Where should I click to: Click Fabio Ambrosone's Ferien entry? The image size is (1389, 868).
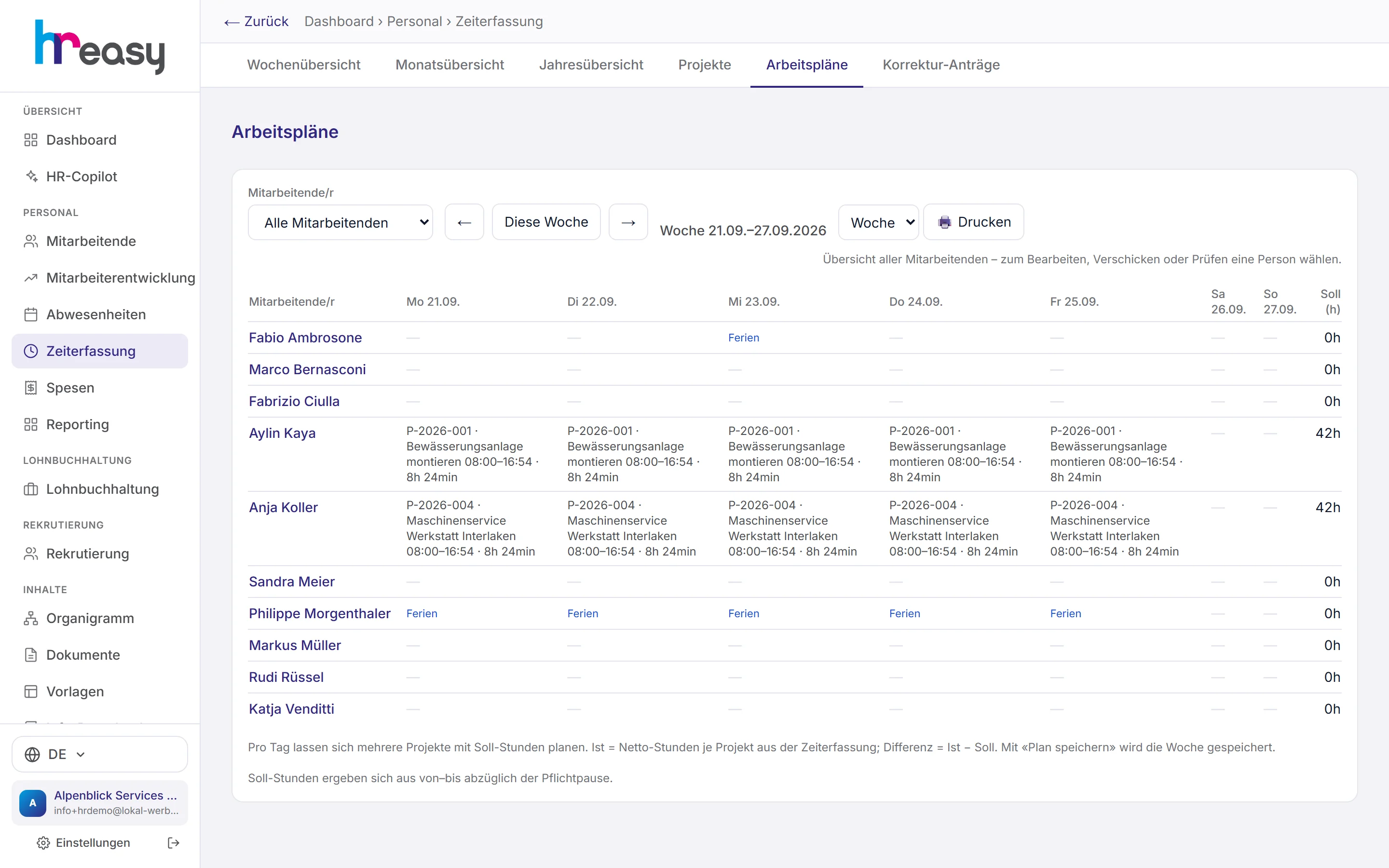(x=743, y=338)
